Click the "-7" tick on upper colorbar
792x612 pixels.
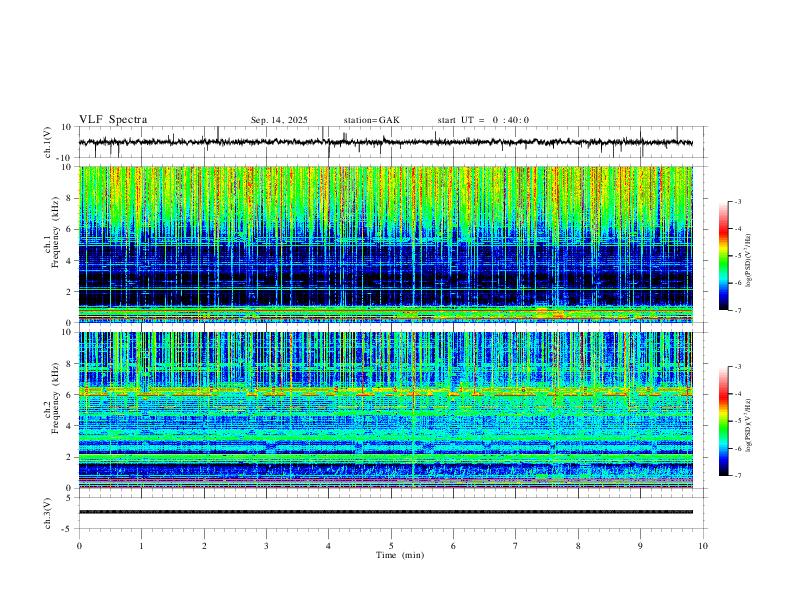pyautogui.click(x=738, y=310)
